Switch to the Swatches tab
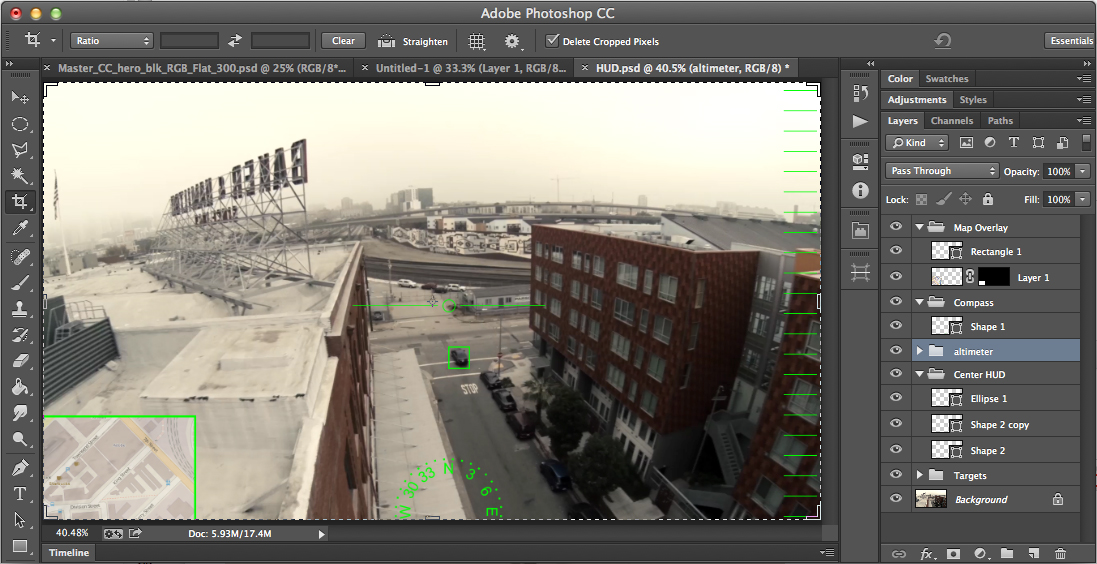The image size is (1097, 564). pos(946,79)
